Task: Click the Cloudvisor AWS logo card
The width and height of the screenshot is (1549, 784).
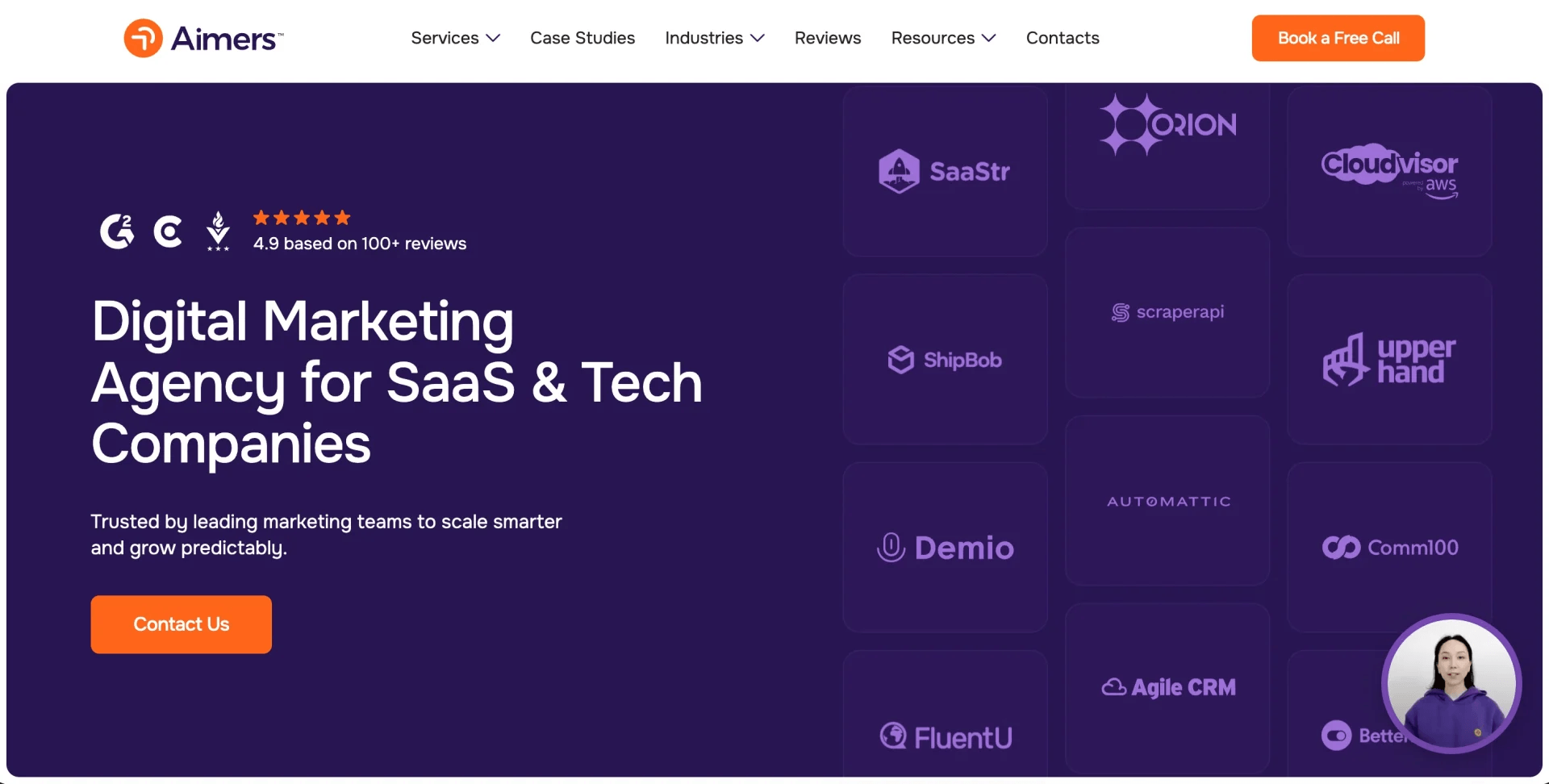Action: click(x=1389, y=171)
